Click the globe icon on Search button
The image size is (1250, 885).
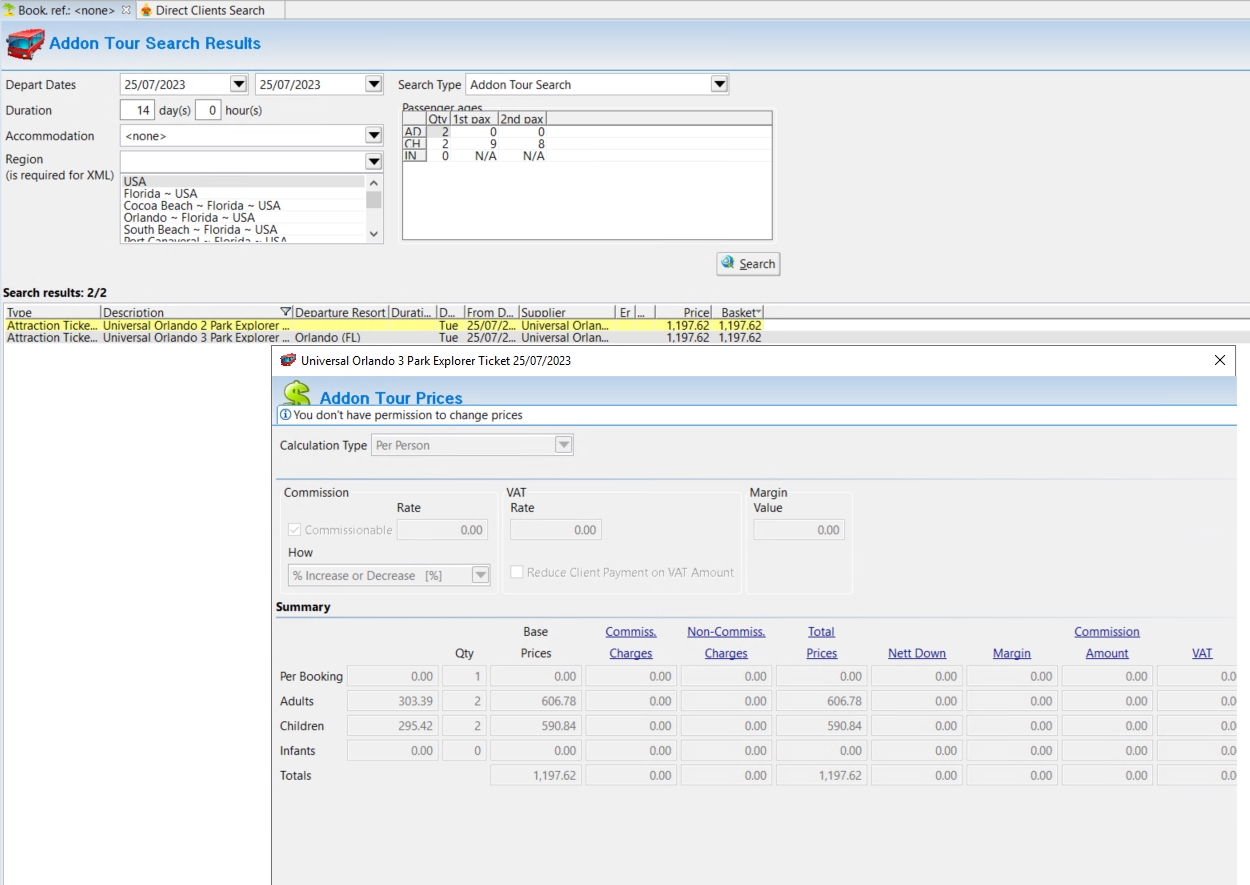pyautogui.click(x=728, y=263)
